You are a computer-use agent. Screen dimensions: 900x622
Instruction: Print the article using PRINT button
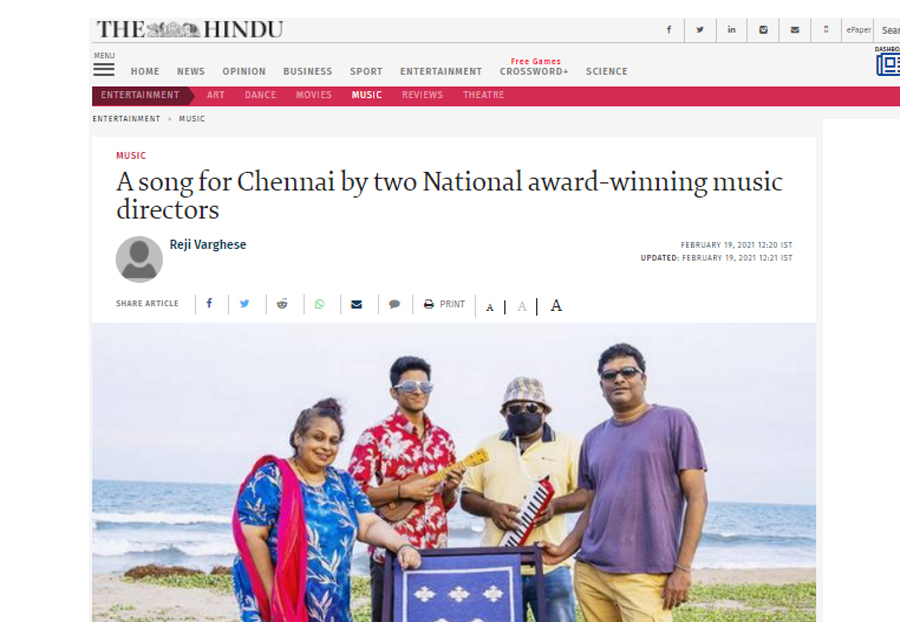pos(444,304)
